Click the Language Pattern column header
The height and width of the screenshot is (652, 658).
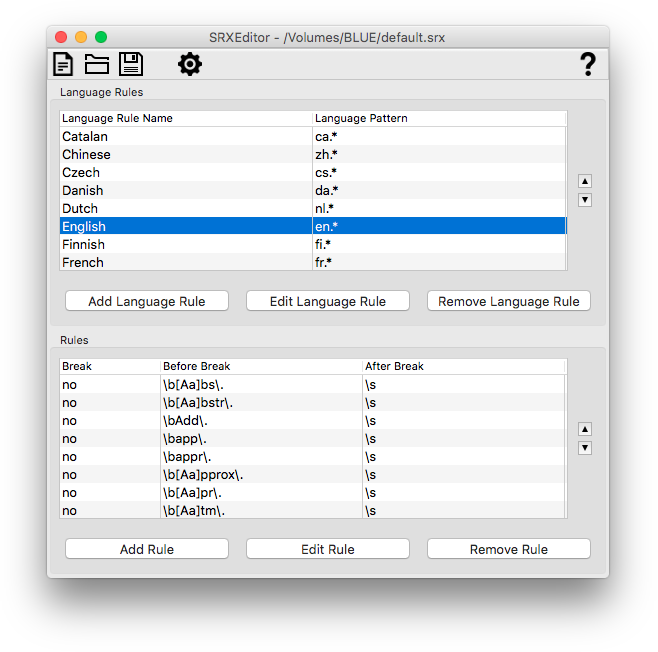pos(439,118)
